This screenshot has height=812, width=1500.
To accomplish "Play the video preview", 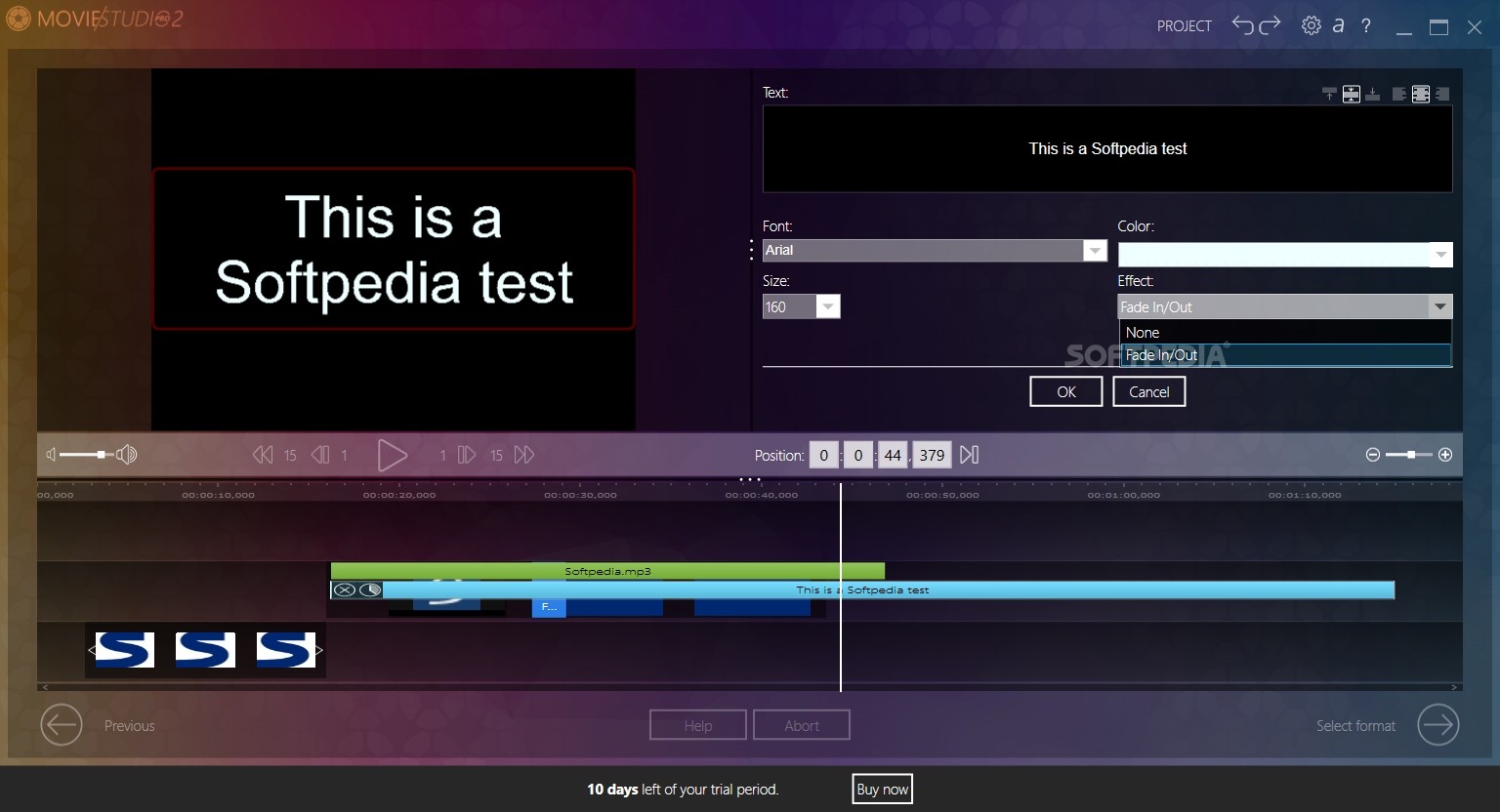I will pyautogui.click(x=392, y=455).
